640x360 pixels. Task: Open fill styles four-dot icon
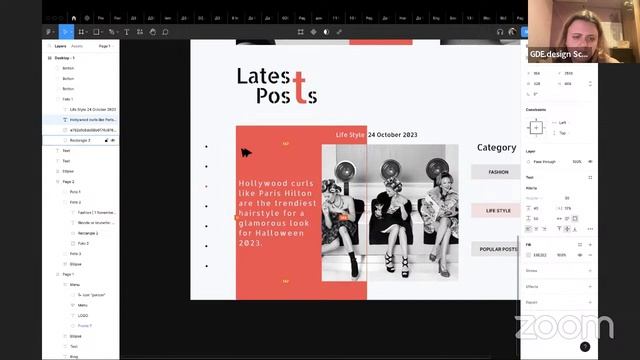[580, 244]
